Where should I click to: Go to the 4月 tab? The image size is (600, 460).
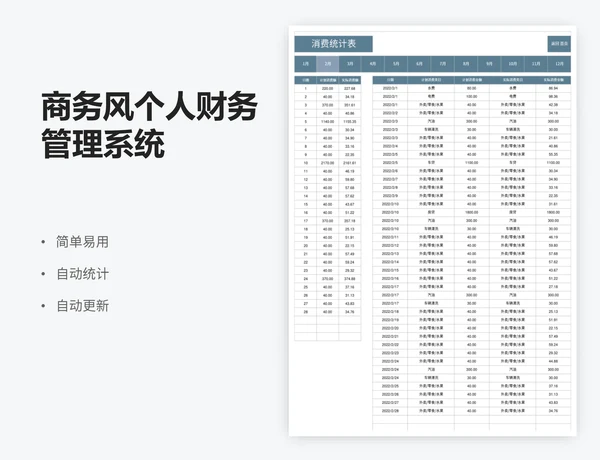[373, 64]
